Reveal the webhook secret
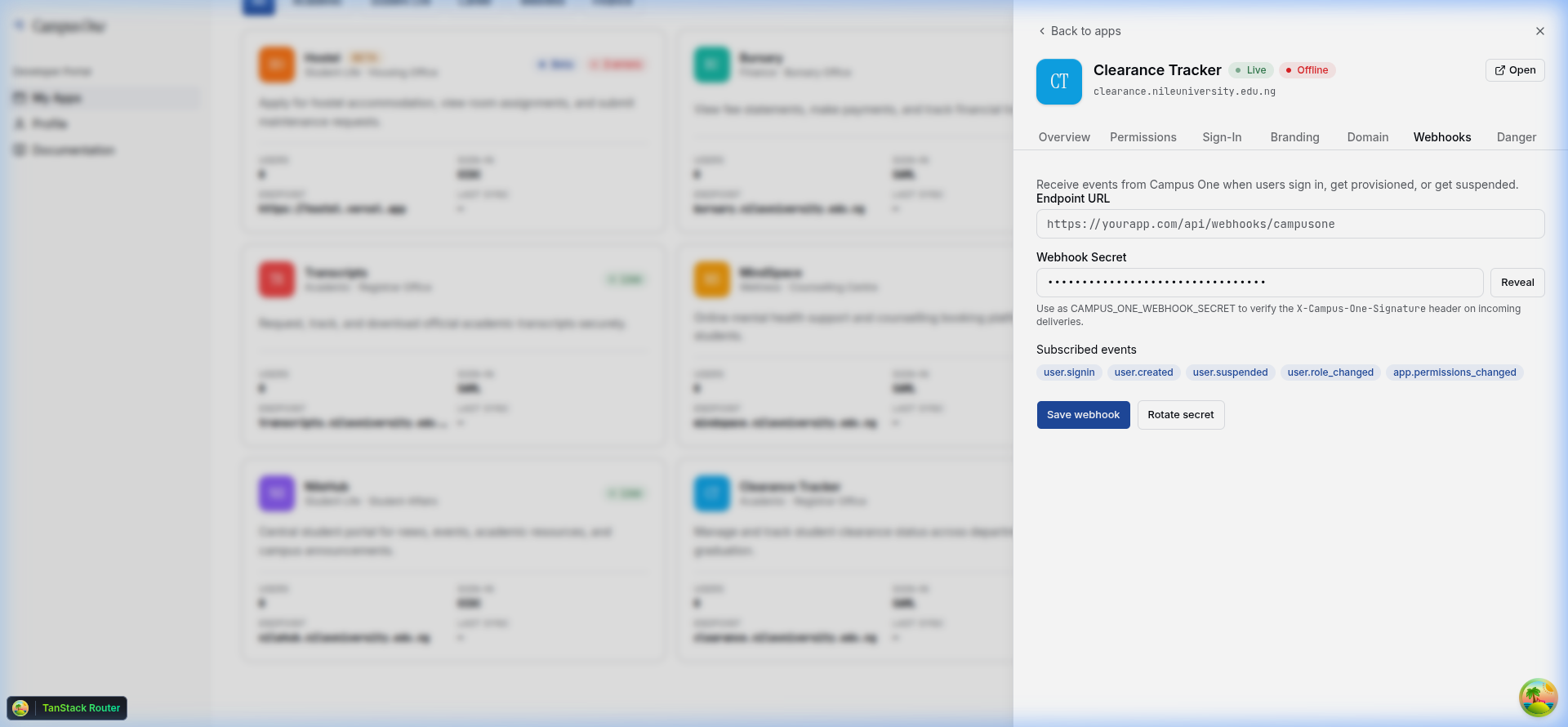 pos(1517,283)
